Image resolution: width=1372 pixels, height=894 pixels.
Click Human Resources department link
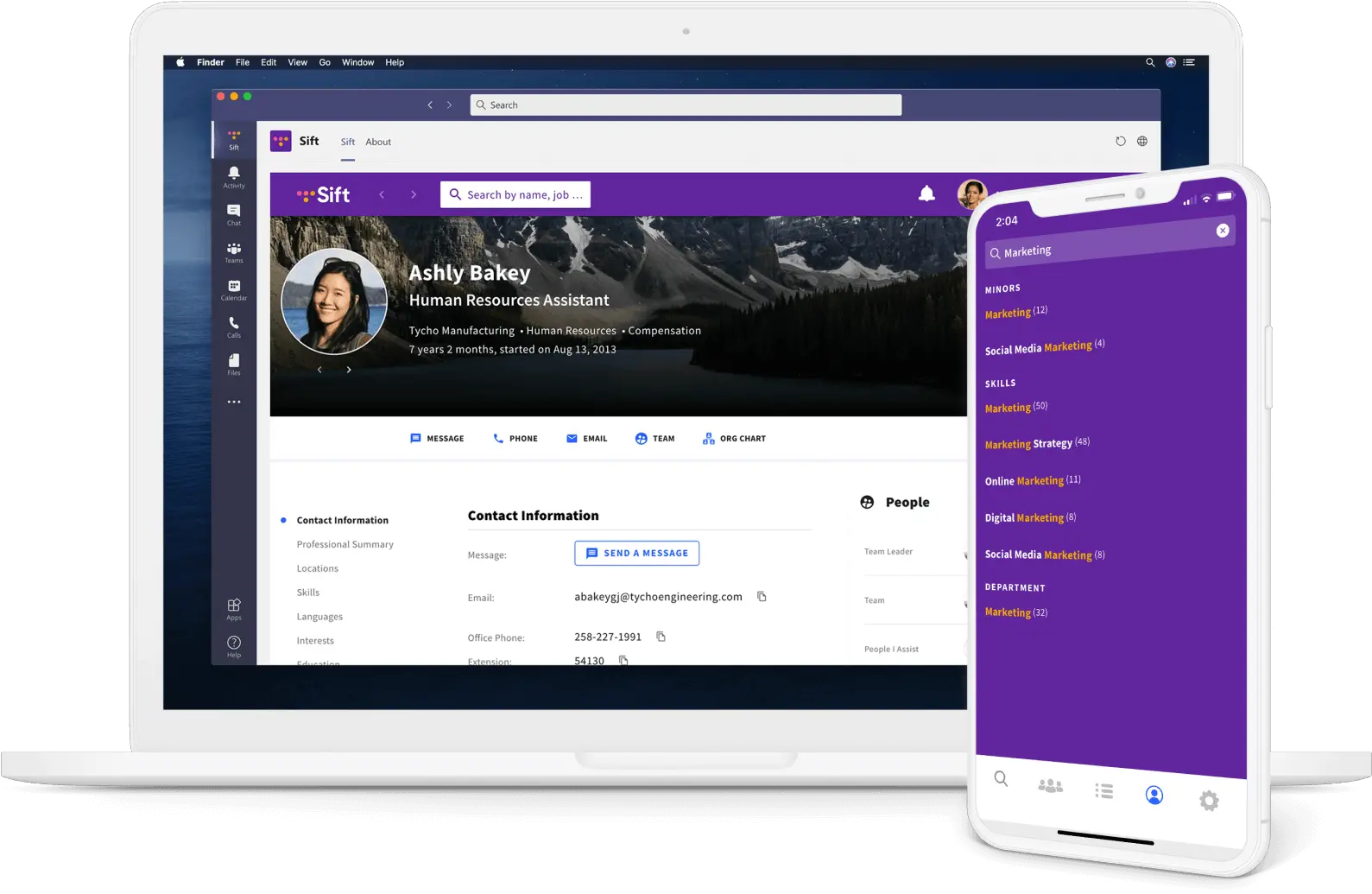tap(572, 331)
